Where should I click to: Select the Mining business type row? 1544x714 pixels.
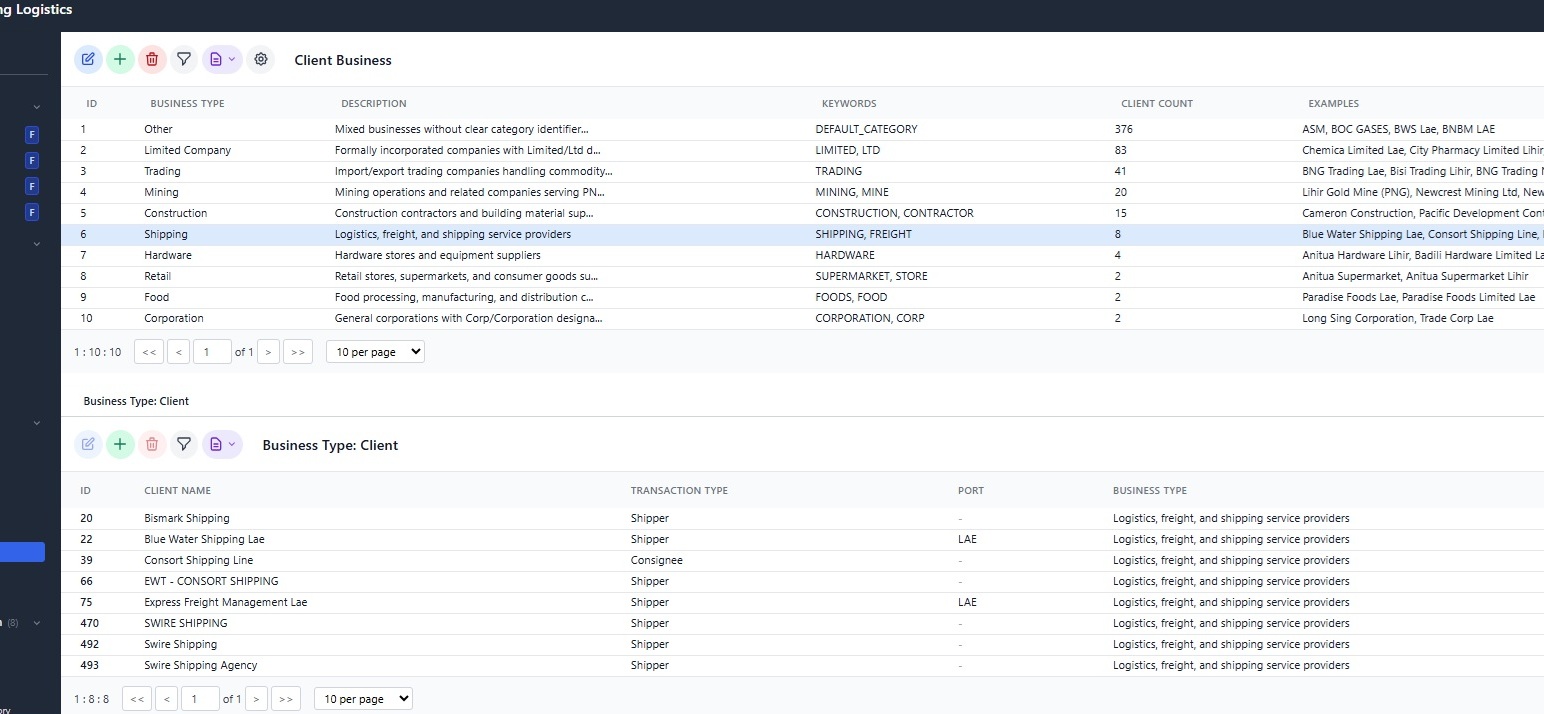coord(161,192)
